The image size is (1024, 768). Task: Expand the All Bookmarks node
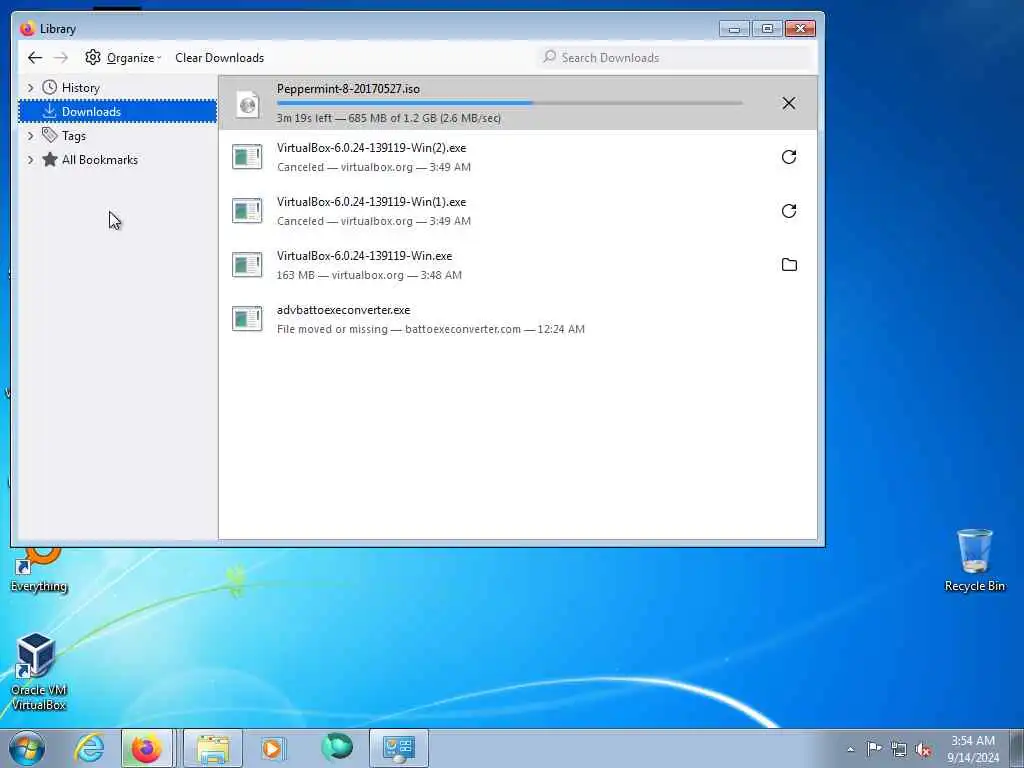(30, 160)
